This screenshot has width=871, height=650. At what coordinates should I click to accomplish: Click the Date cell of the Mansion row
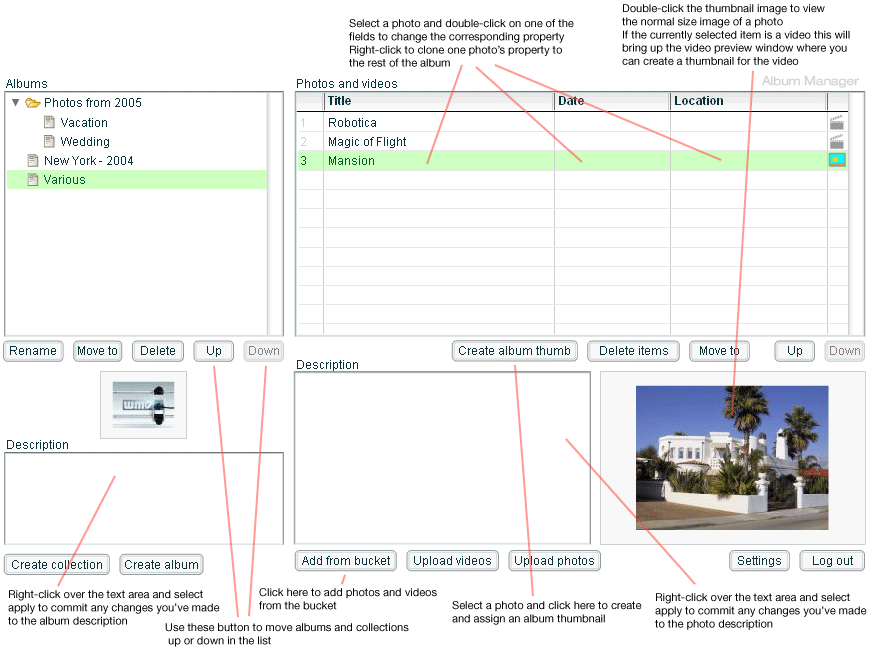coord(612,161)
